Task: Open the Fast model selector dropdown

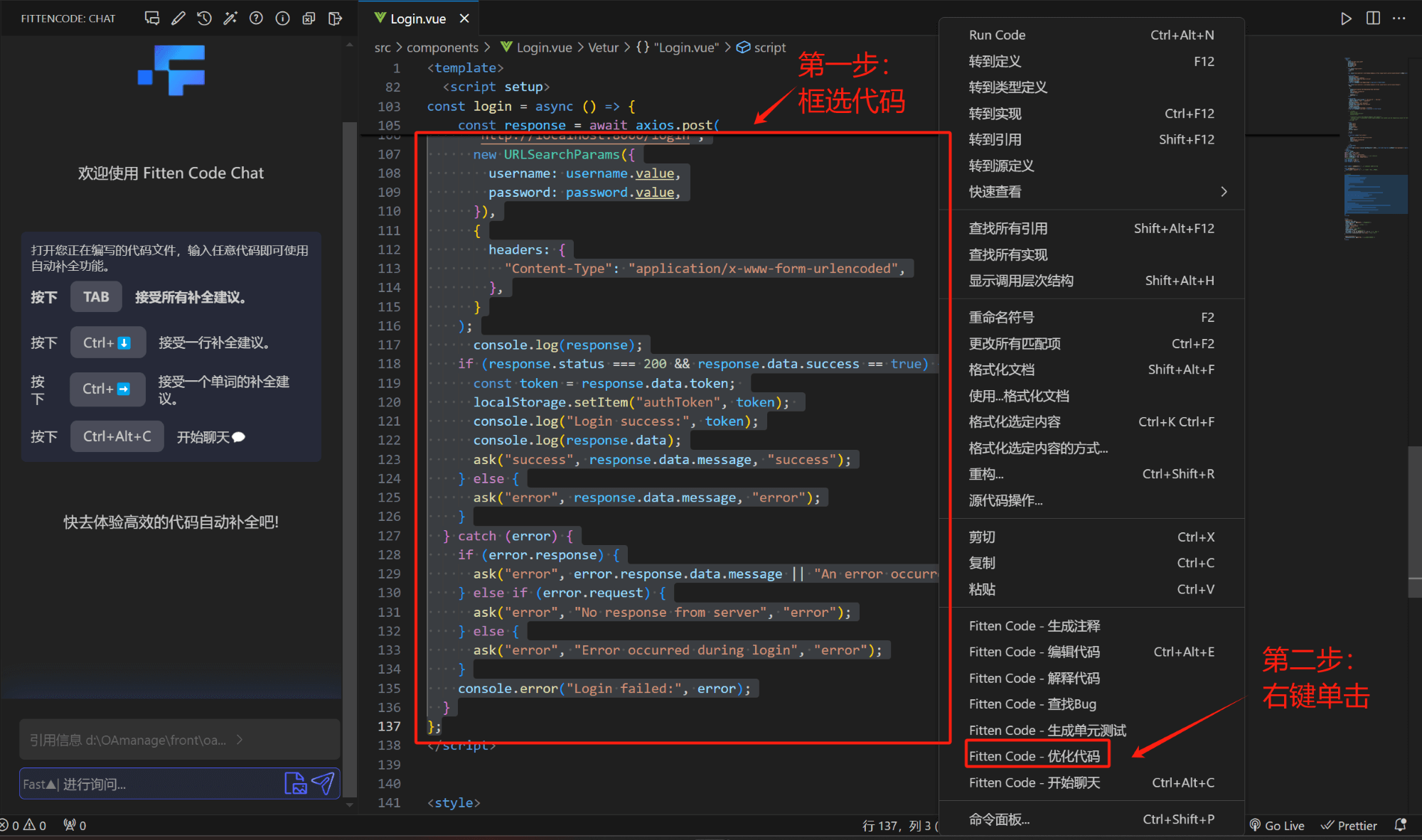Action: 40,785
